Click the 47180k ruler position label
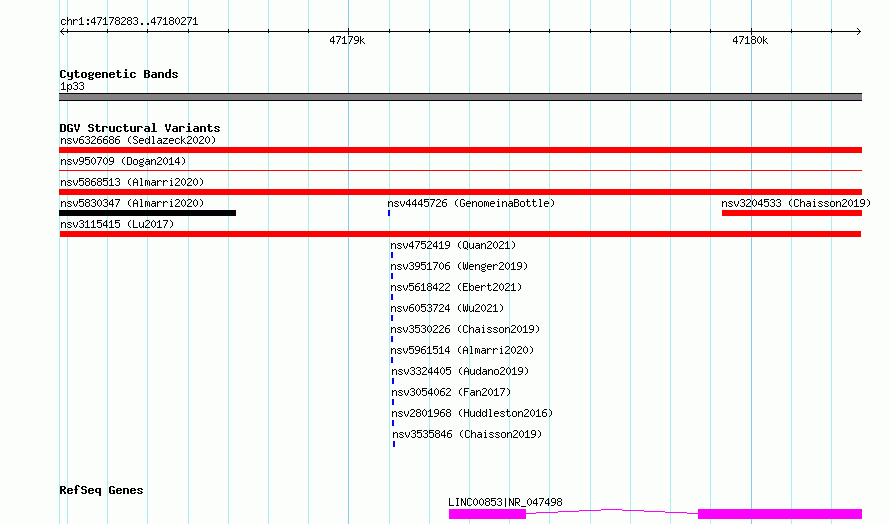Screen dimensions: 890x524 tap(750, 40)
